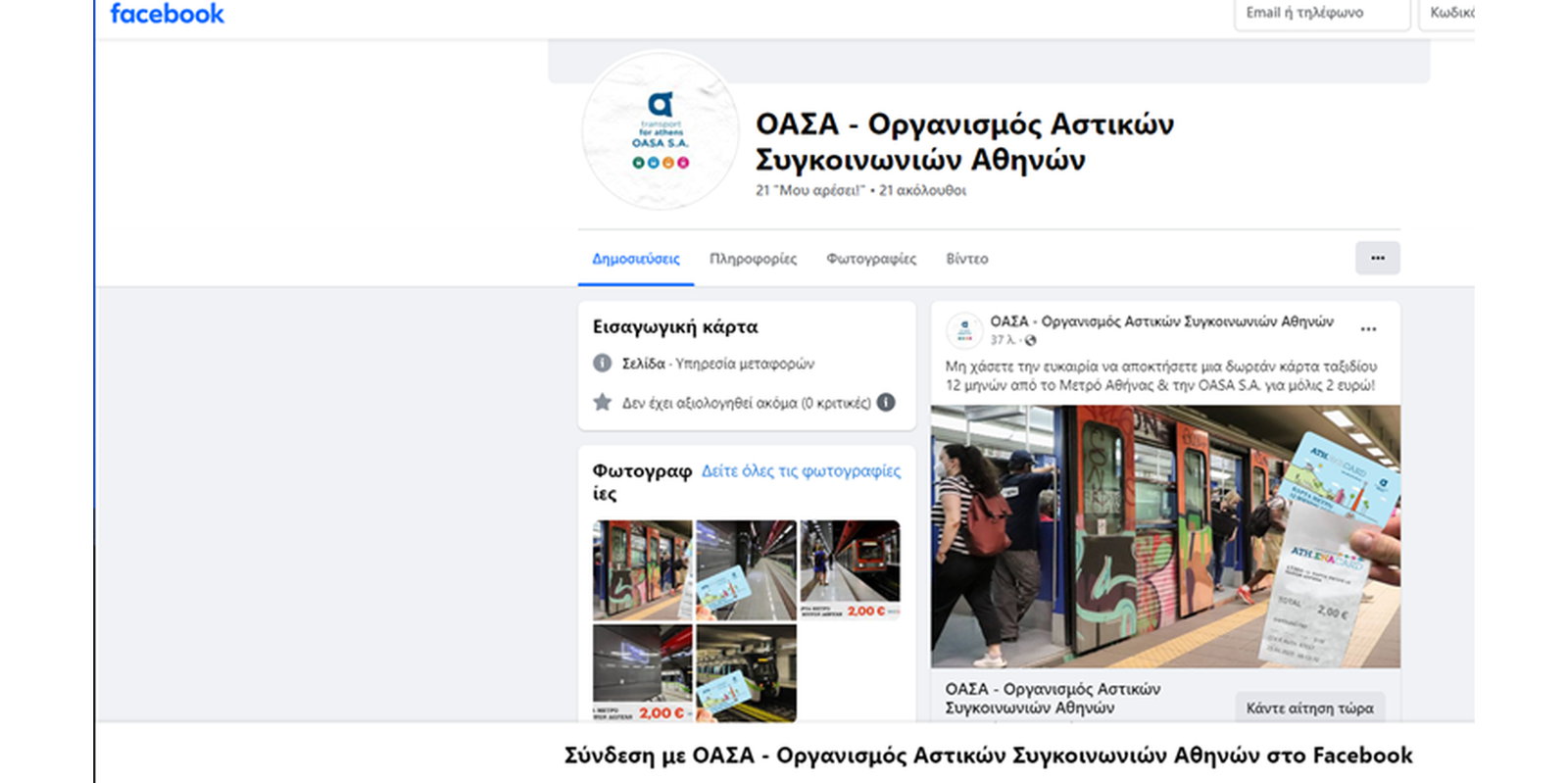Image resolution: width=1568 pixels, height=783 pixels.
Task: Switch to the Δημοσιεύσεις tab
Action: 636,259
